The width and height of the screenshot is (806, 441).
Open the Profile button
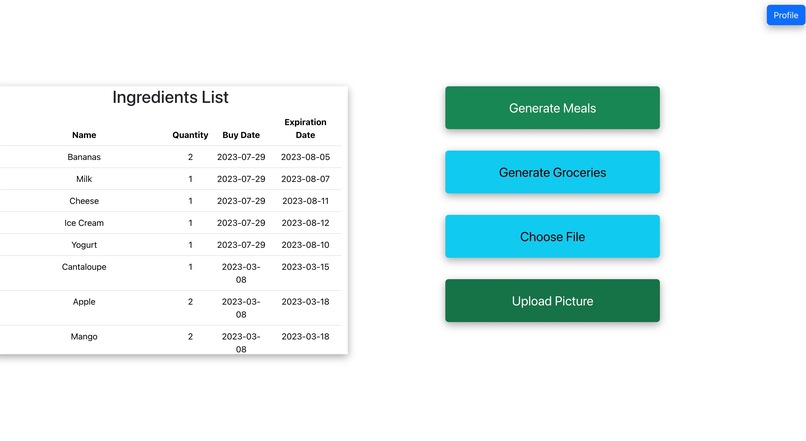point(785,15)
